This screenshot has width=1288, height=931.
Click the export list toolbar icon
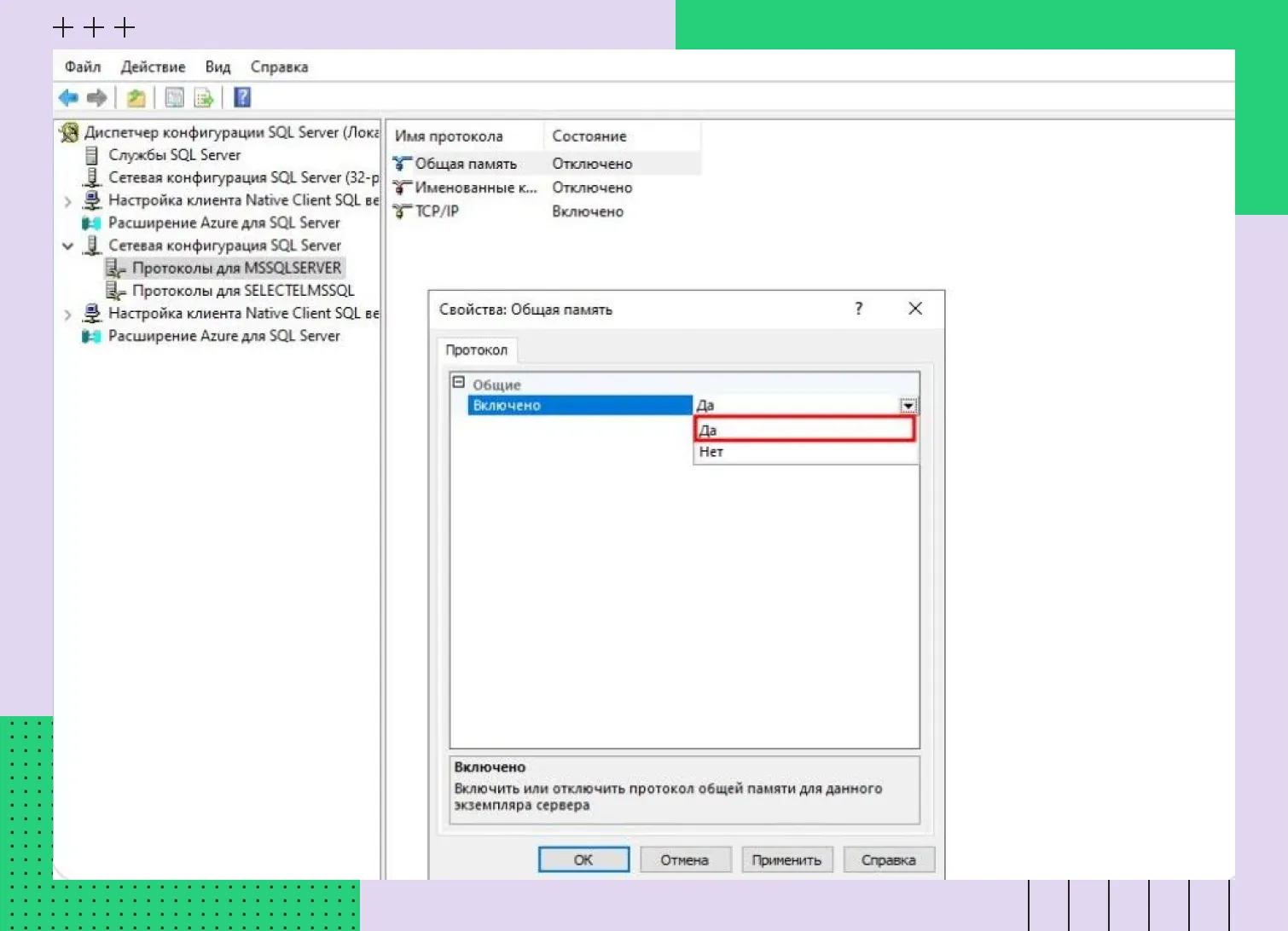coord(204,98)
